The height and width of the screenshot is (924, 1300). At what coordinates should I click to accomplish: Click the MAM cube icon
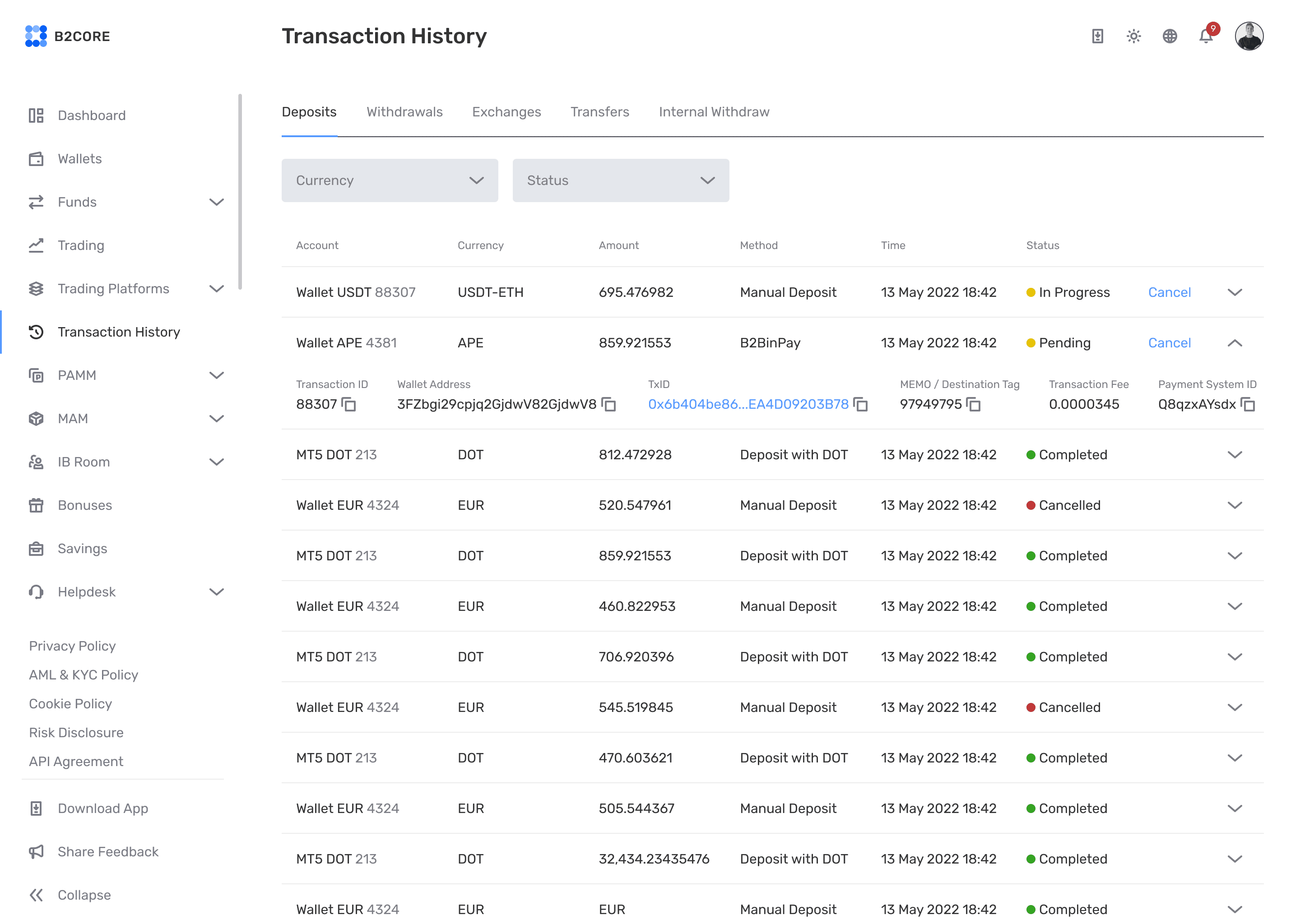point(36,419)
